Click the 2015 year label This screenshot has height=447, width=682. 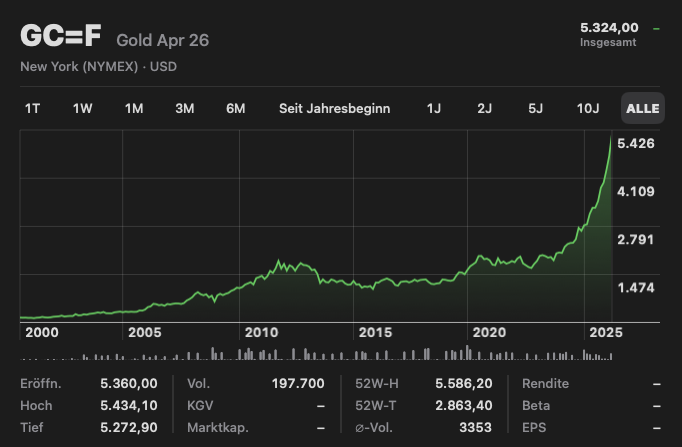(375, 333)
